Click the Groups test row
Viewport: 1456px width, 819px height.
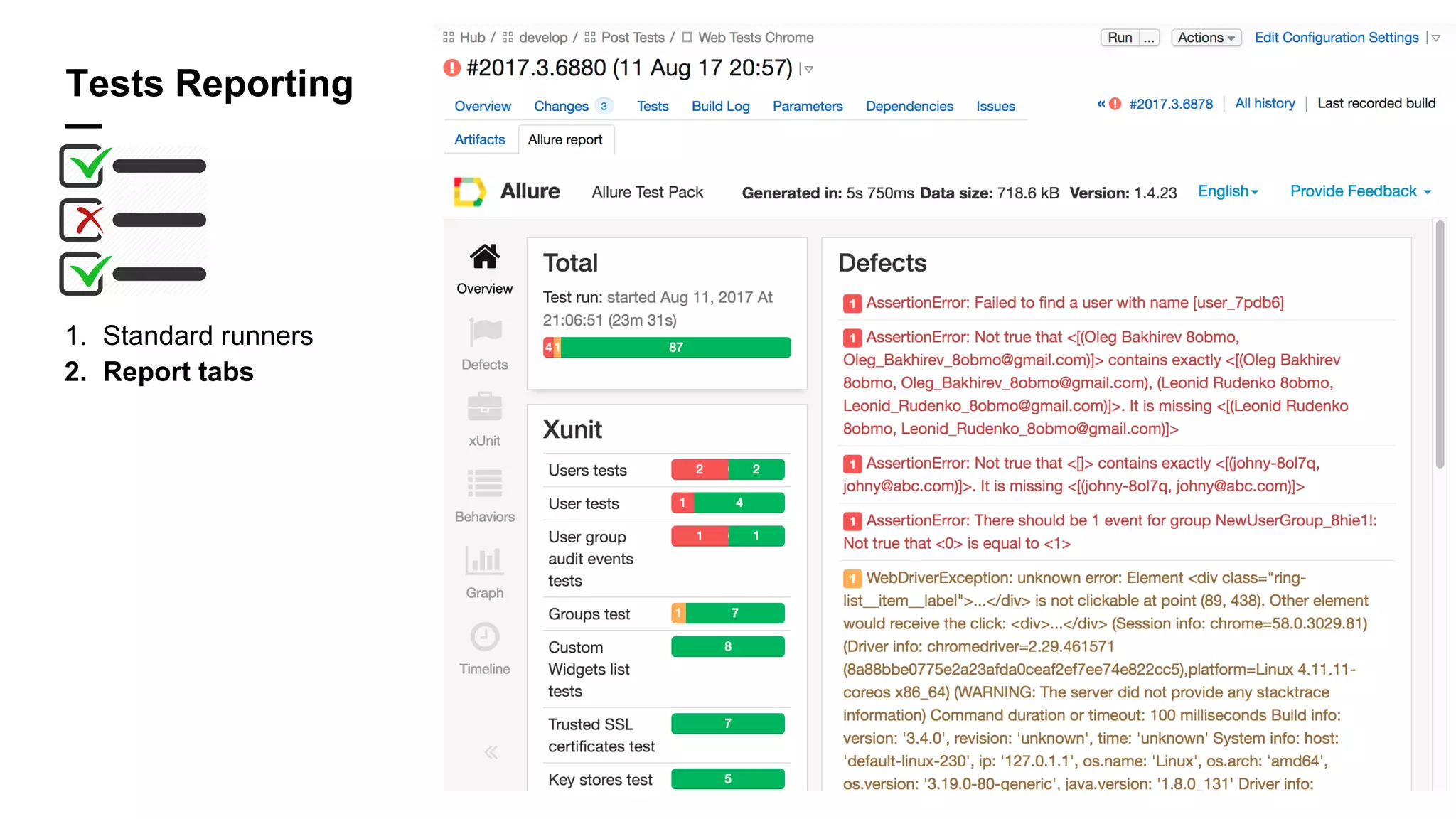click(667, 614)
